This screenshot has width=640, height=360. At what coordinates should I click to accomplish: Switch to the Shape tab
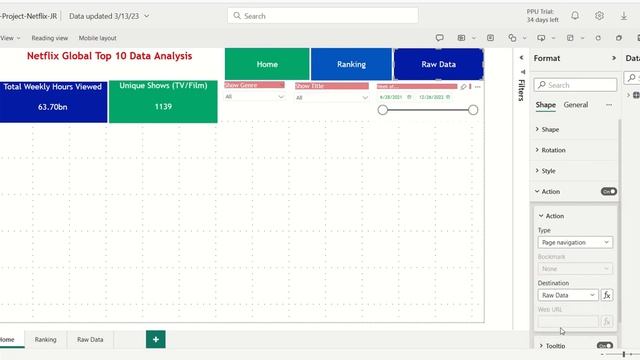pyautogui.click(x=545, y=105)
